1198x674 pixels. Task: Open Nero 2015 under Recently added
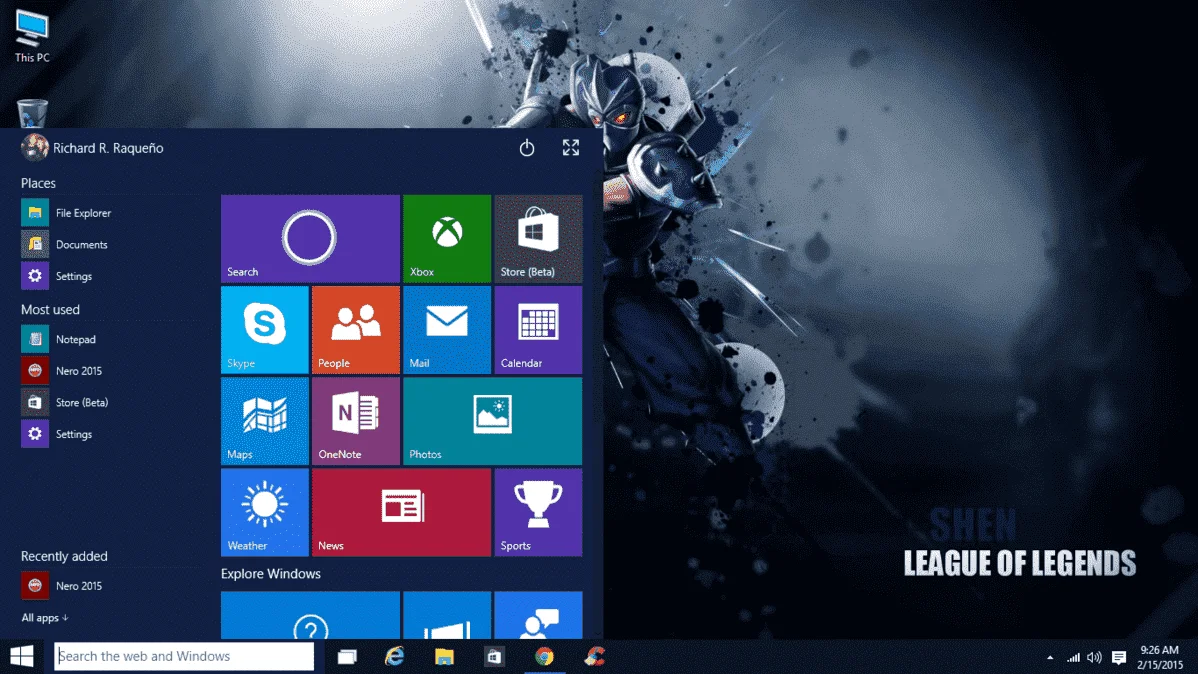click(x=62, y=586)
